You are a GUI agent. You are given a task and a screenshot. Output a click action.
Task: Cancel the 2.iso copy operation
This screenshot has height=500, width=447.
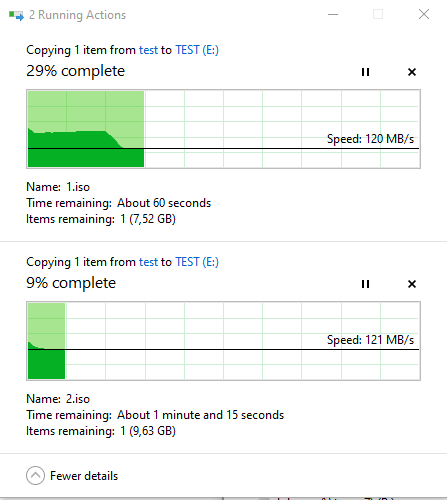[412, 284]
